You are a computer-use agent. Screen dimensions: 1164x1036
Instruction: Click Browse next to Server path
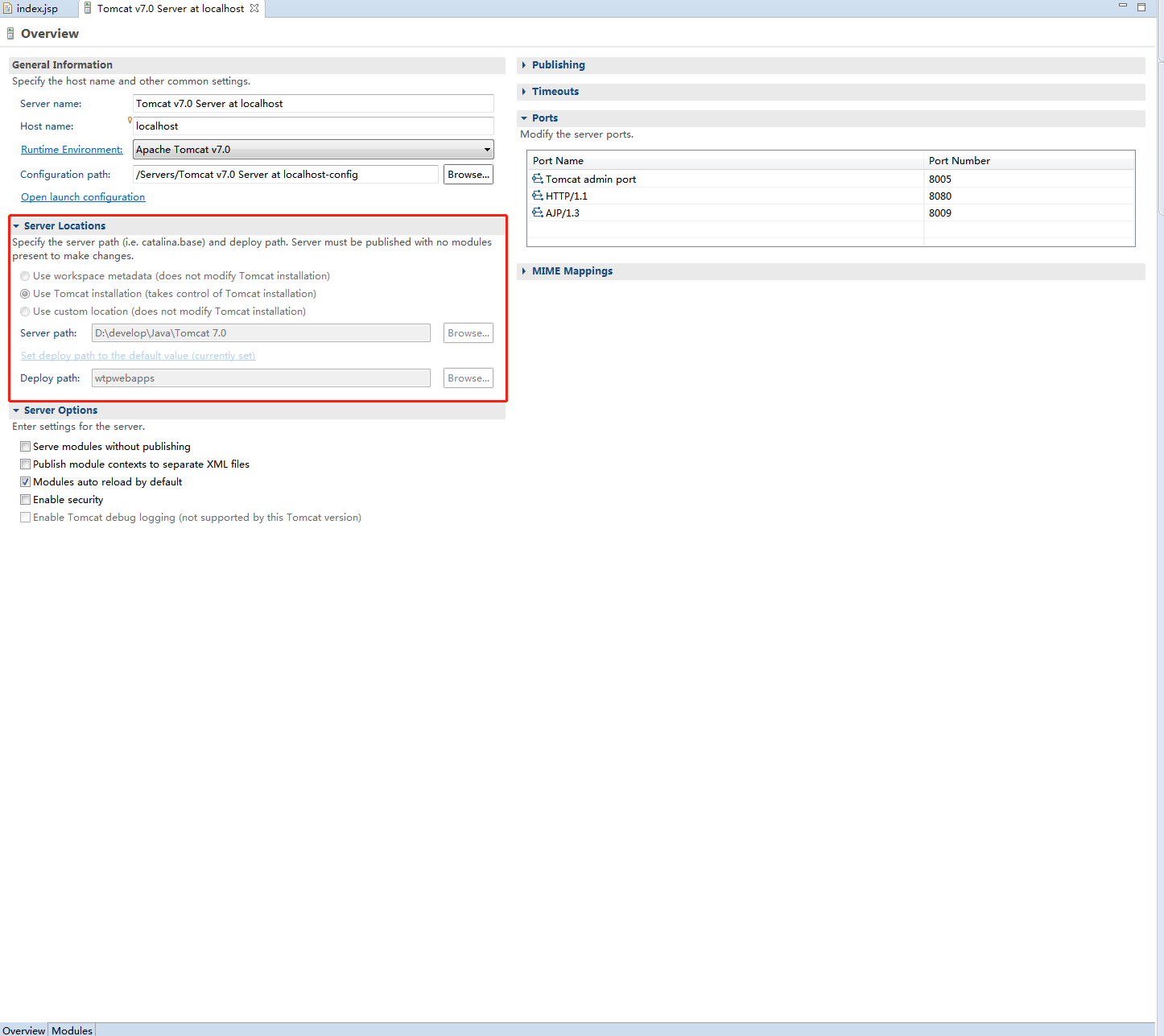[x=468, y=332]
